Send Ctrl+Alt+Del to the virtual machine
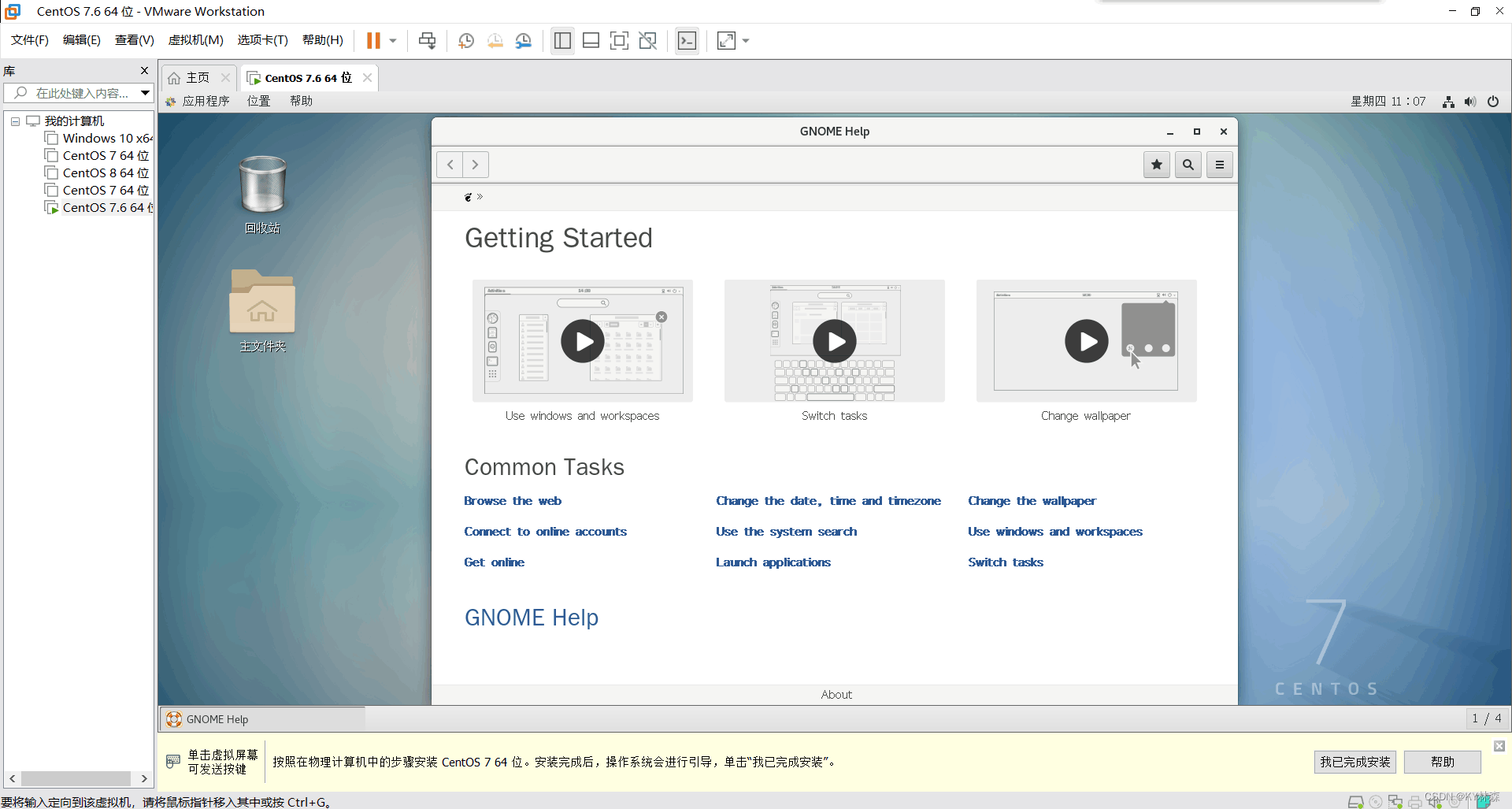This screenshot has height=809, width=1512. tap(428, 40)
